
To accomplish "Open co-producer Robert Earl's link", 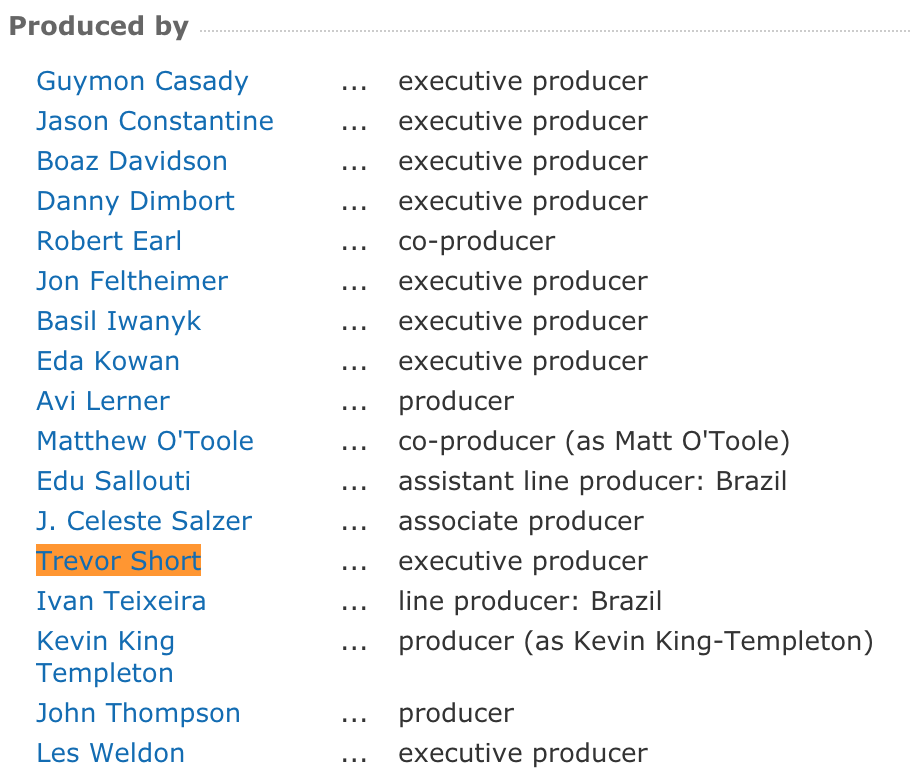I will tap(109, 241).
